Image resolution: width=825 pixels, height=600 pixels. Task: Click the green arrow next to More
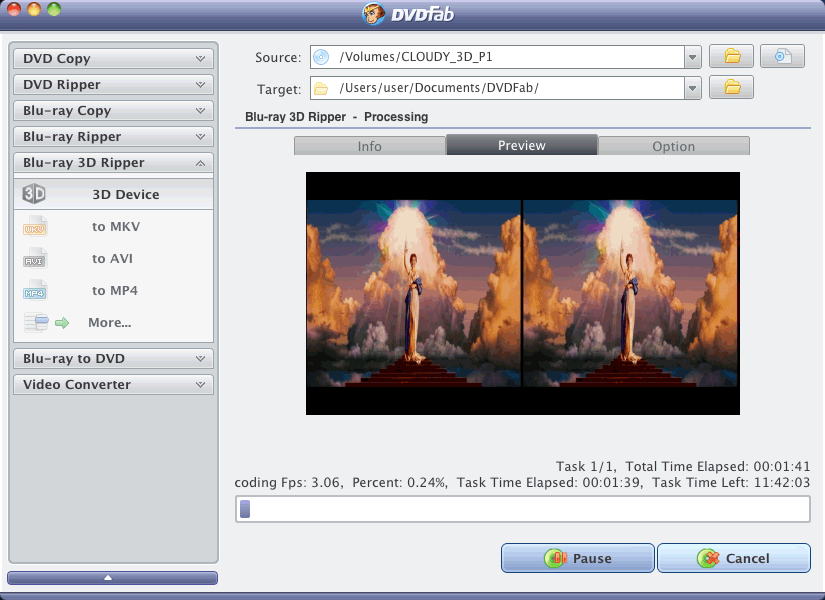[62, 323]
